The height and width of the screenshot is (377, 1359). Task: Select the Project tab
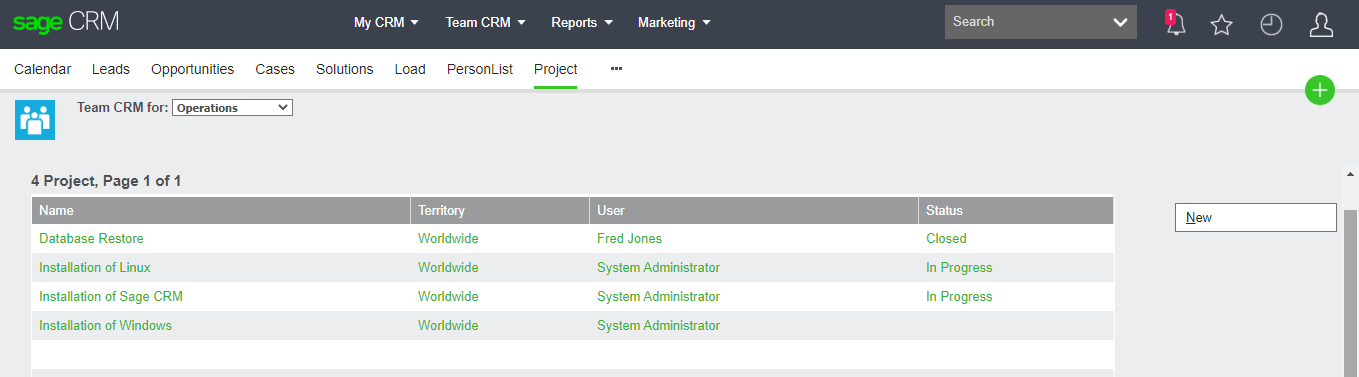click(555, 69)
